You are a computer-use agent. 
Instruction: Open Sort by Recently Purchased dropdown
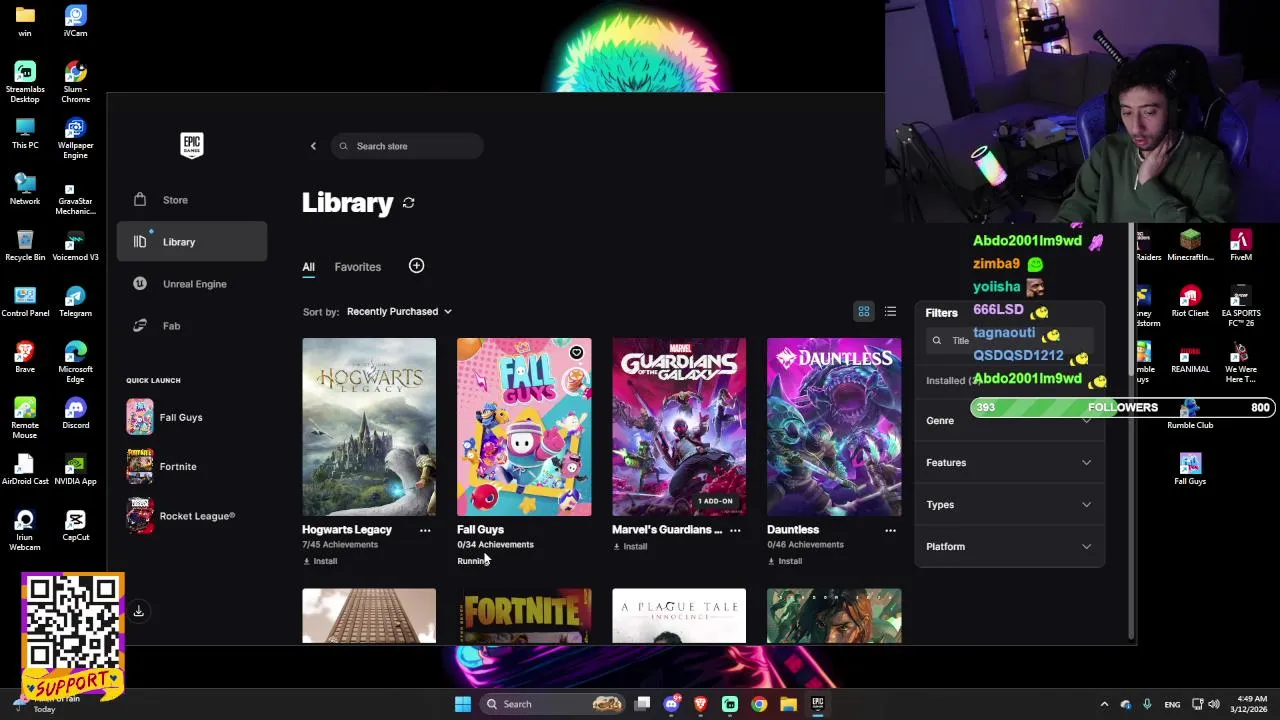(x=399, y=312)
